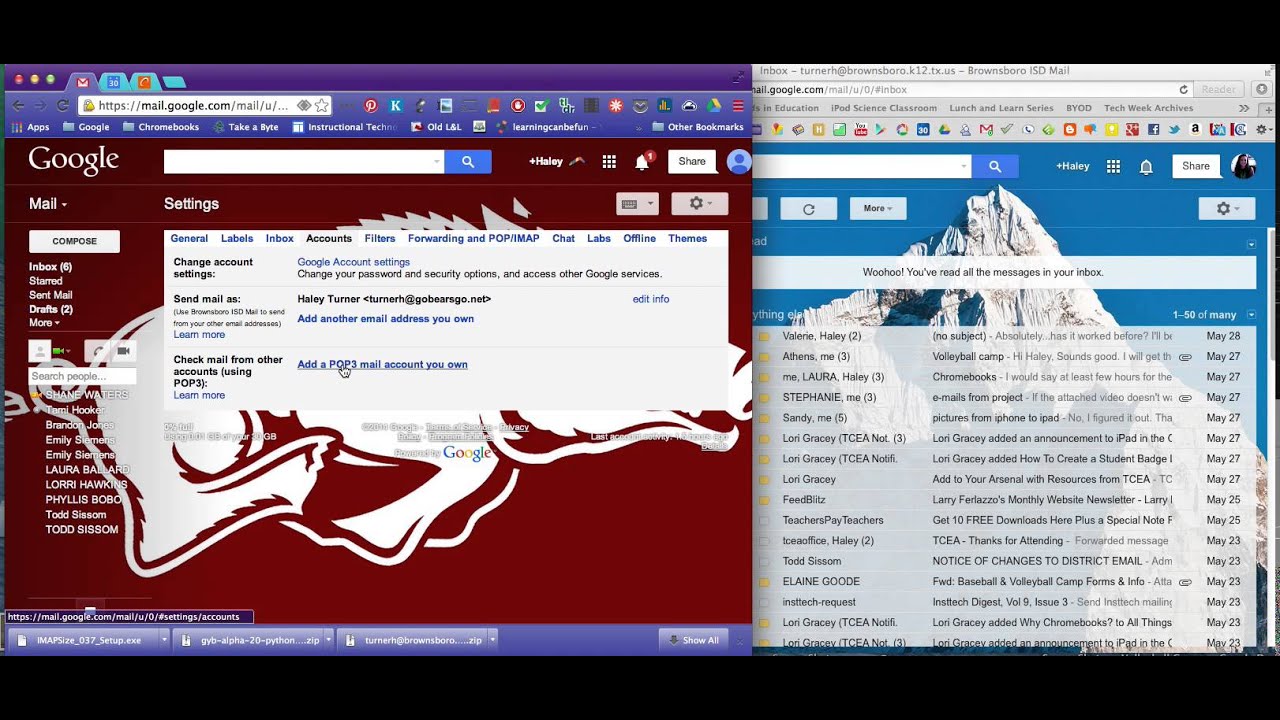
Task: Open the dropdown next to '1–50 of many'
Action: tap(1251, 315)
